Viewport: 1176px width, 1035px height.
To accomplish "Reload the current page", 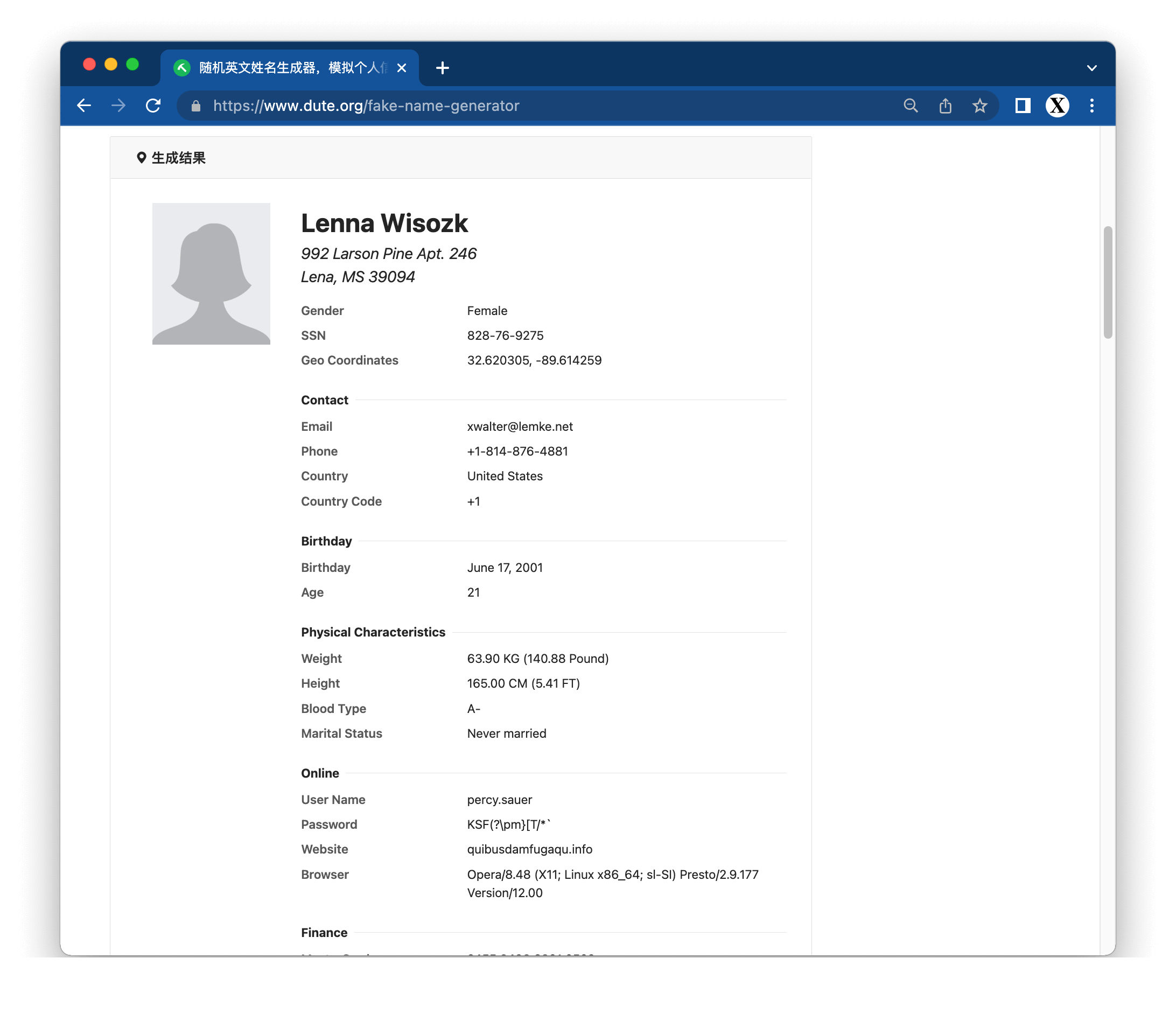I will coord(153,106).
